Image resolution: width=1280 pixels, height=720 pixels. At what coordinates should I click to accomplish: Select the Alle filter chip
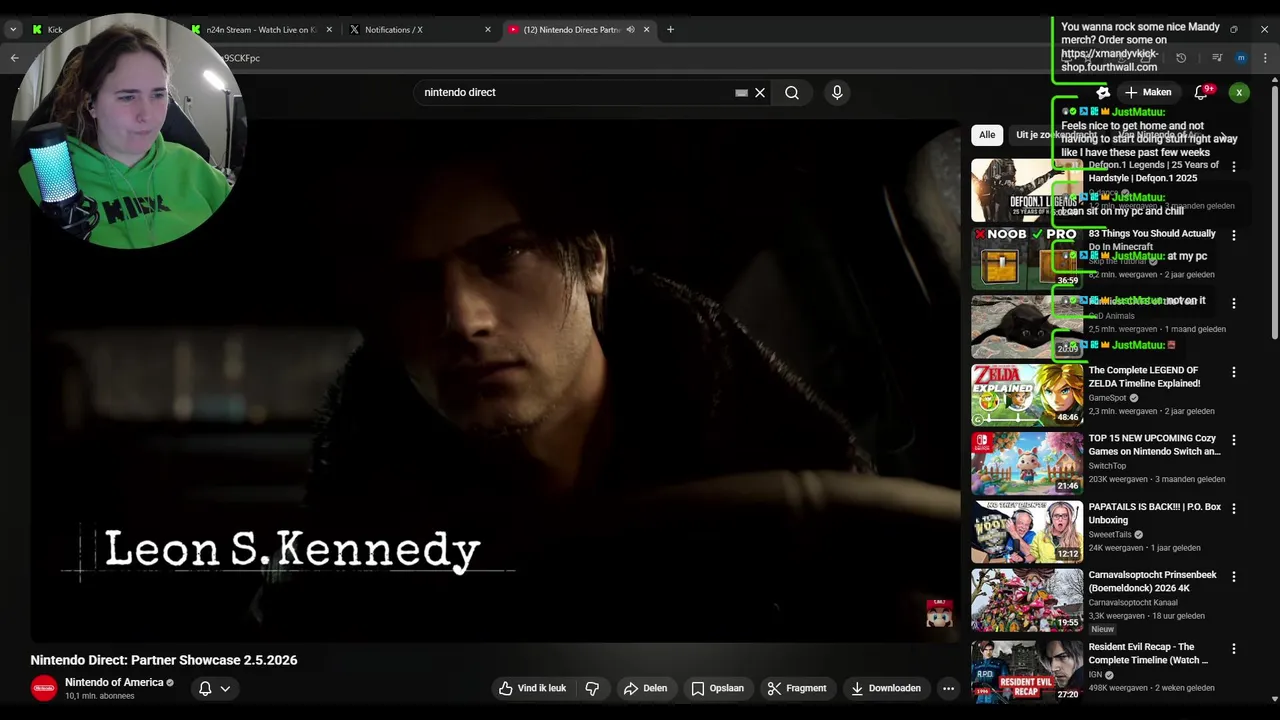tap(987, 135)
